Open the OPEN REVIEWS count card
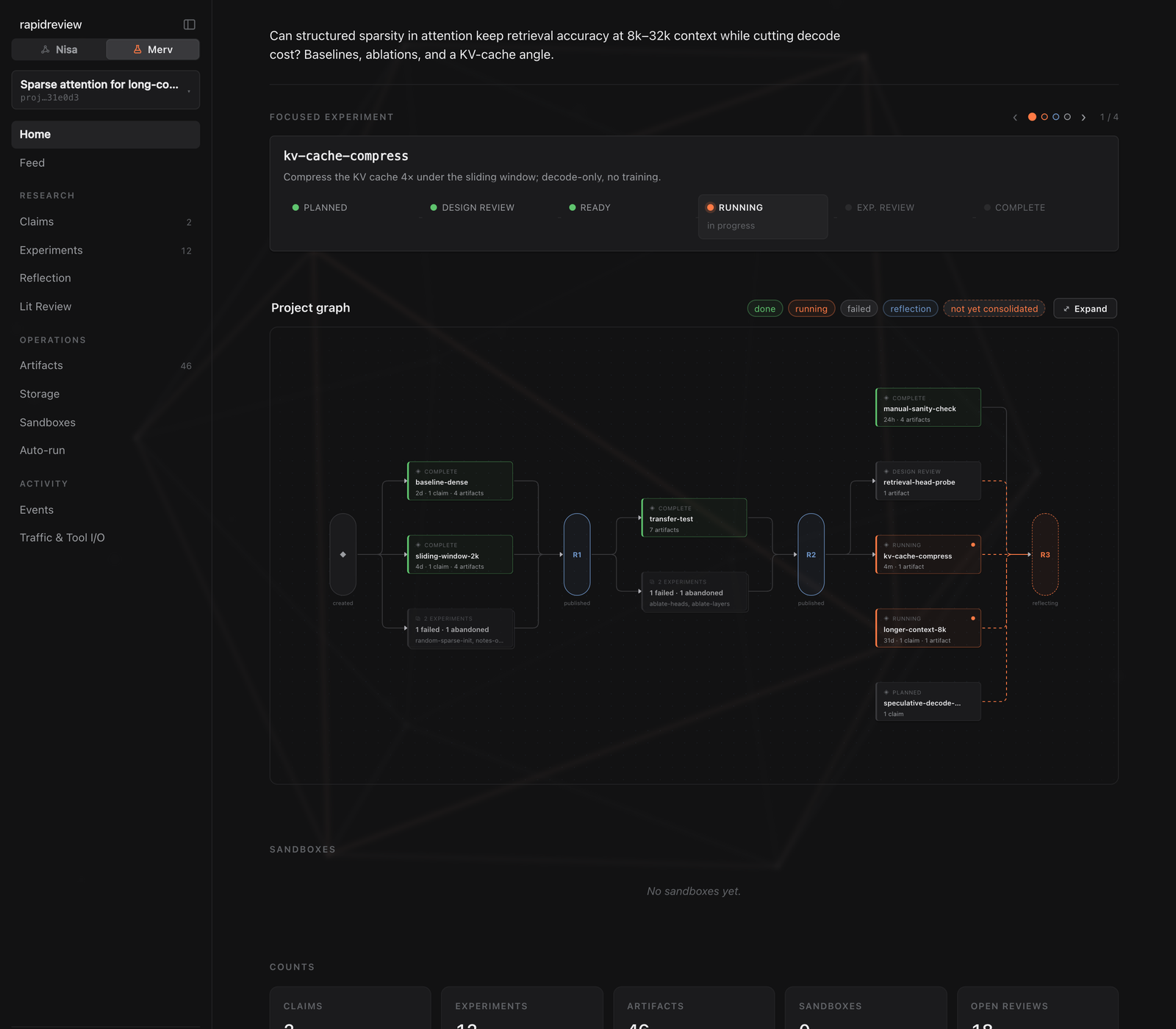 [1038, 1008]
